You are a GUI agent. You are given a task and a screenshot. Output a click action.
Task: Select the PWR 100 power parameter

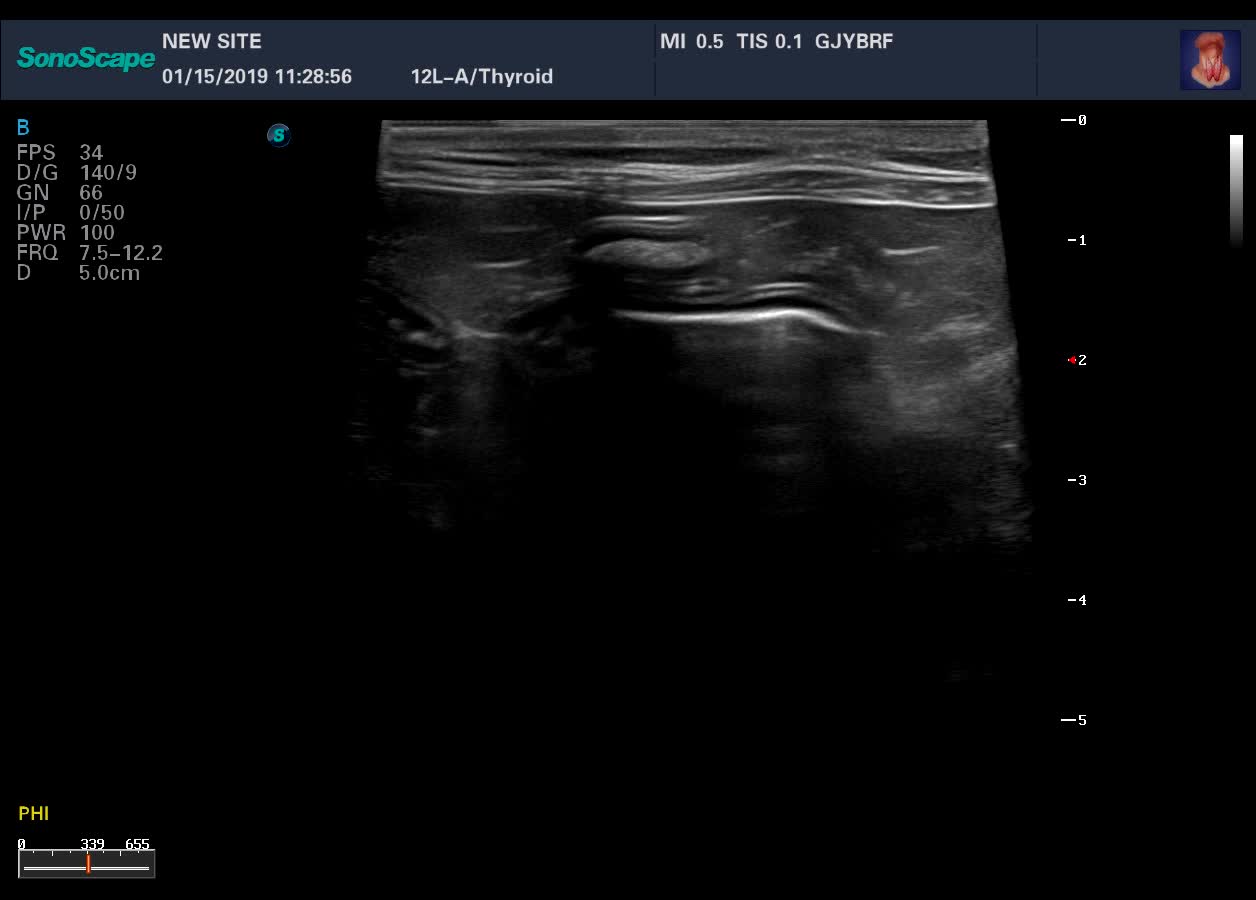(66, 233)
